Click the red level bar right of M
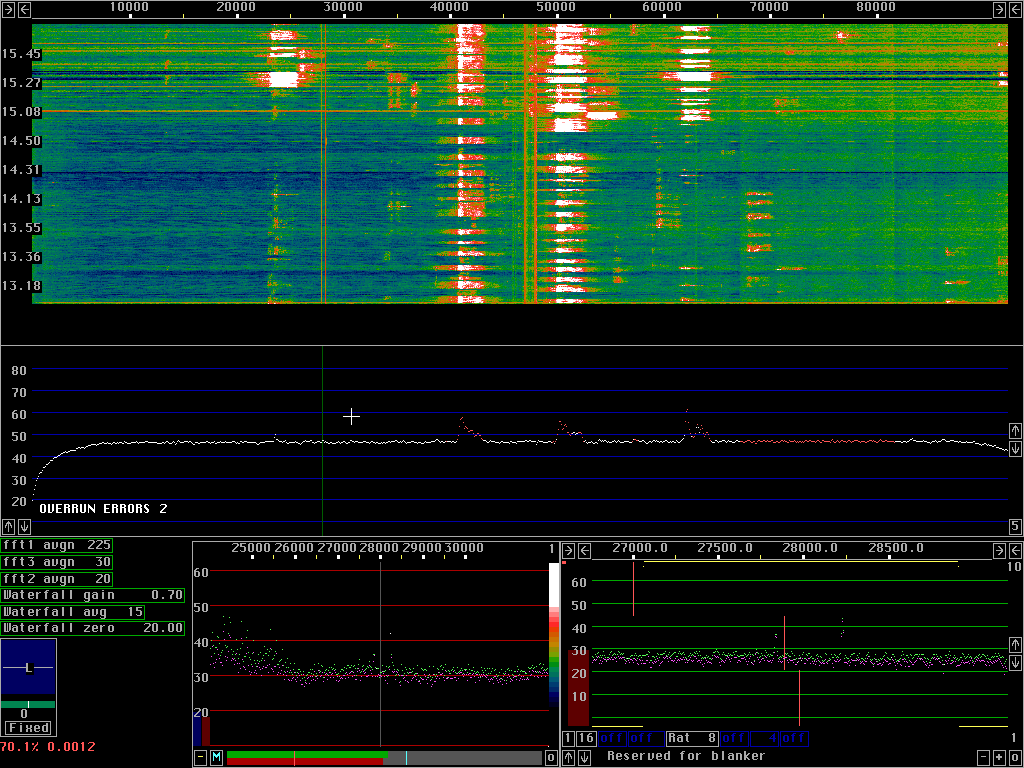Screen dimensions: 1024x768 (305, 761)
